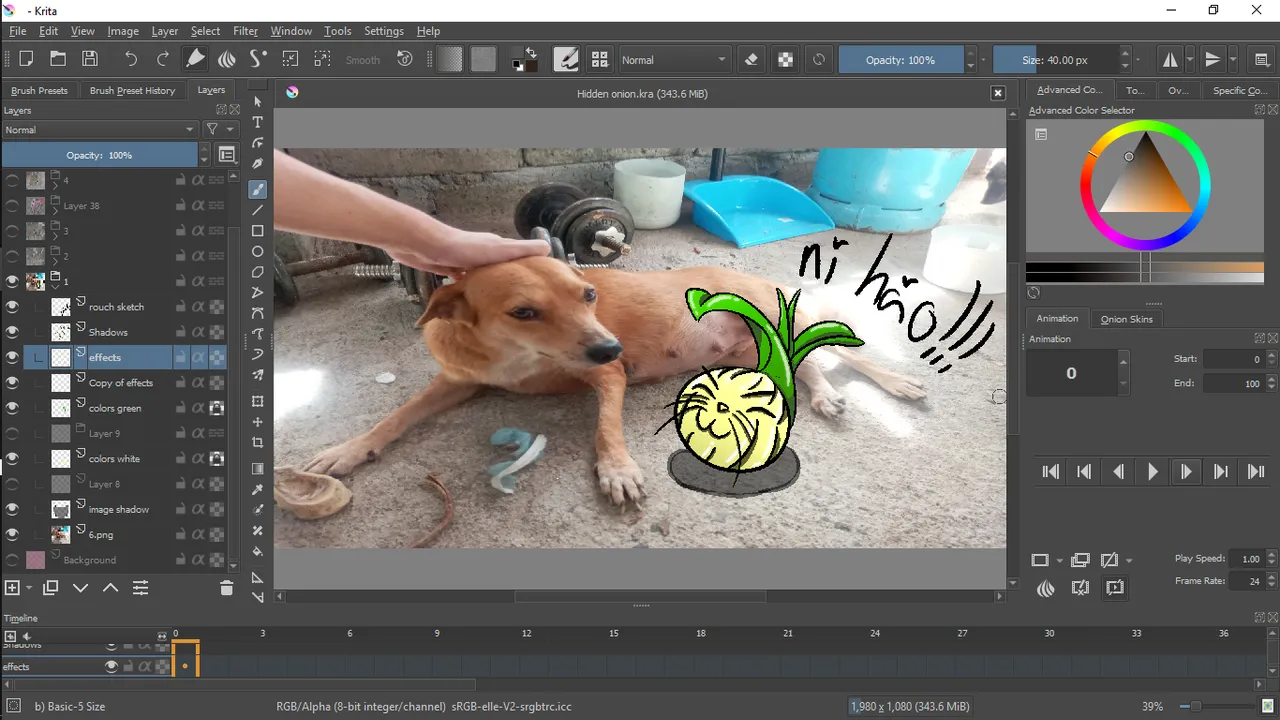
Task: Toggle eraser mode icon in toolbar
Action: (x=752, y=59)
